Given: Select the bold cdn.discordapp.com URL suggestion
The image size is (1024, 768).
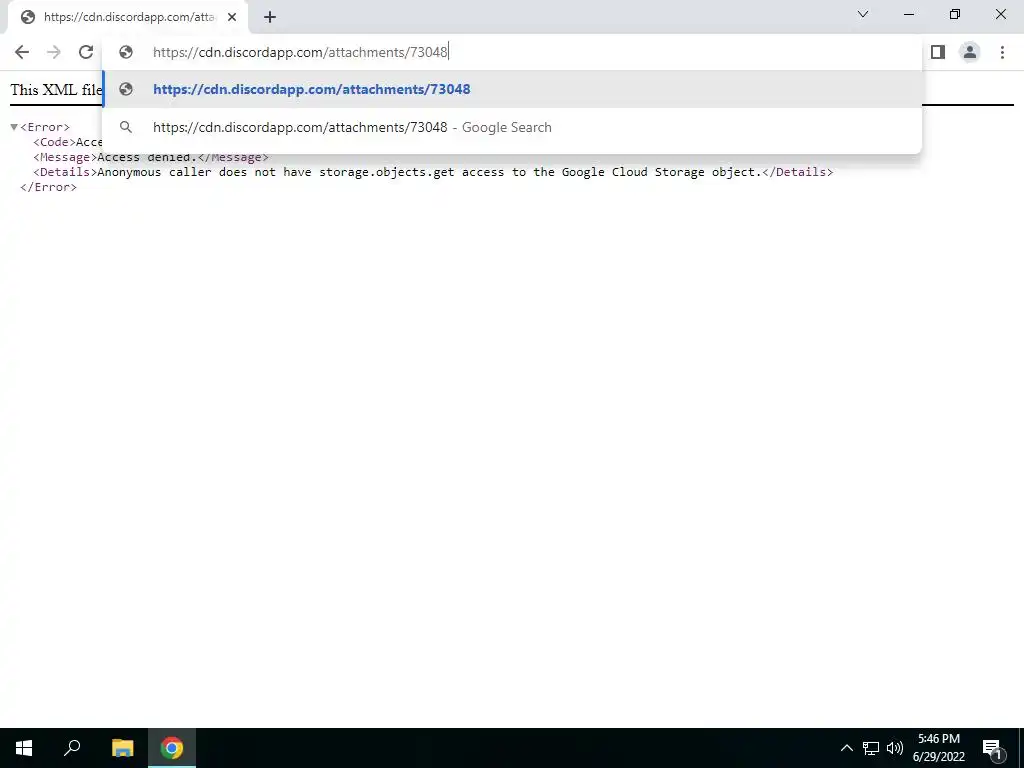Looking at the screenshot, I should coord(512,89).
